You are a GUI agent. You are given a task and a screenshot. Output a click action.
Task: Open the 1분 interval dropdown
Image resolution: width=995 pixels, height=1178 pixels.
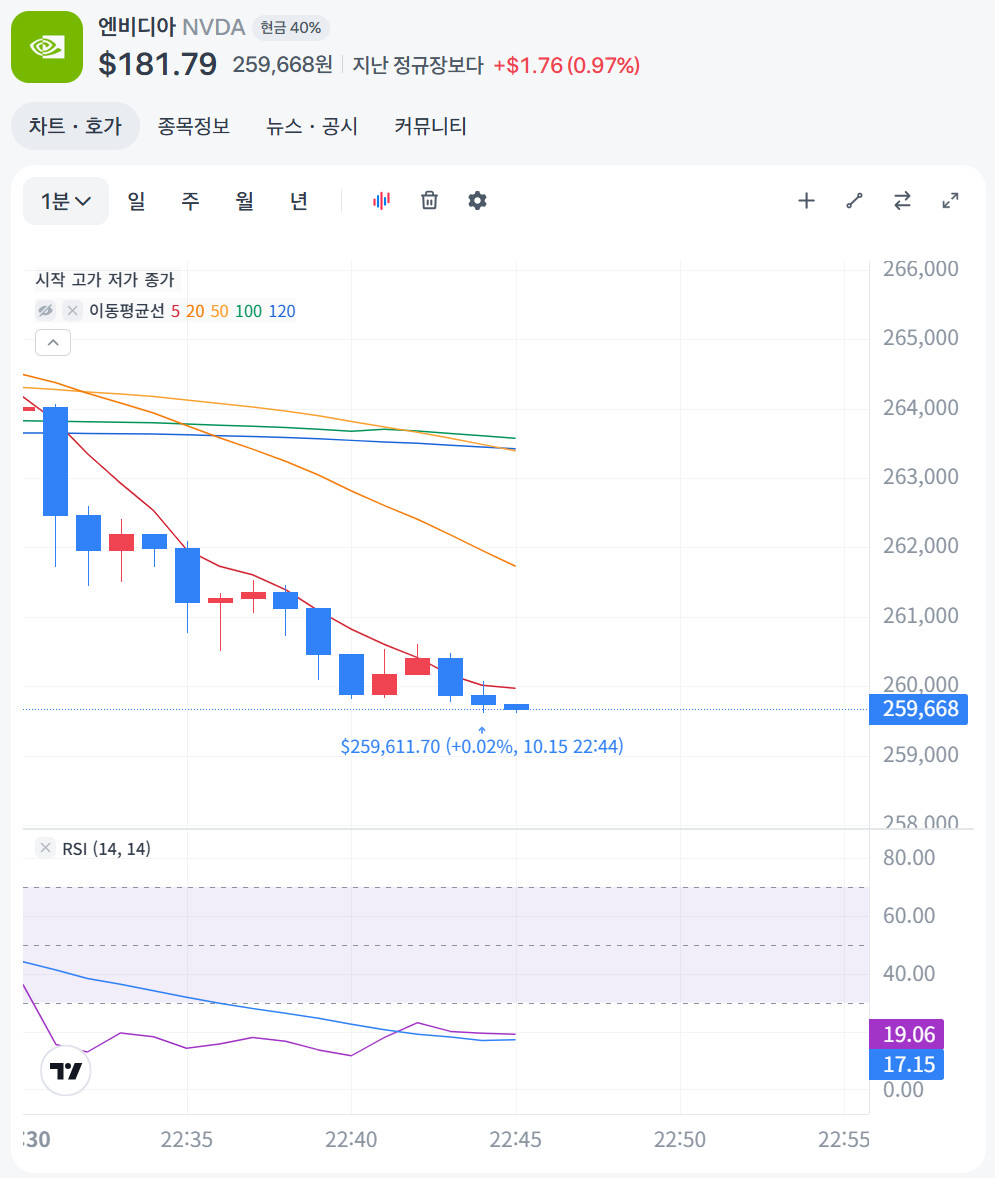(66, 201)
